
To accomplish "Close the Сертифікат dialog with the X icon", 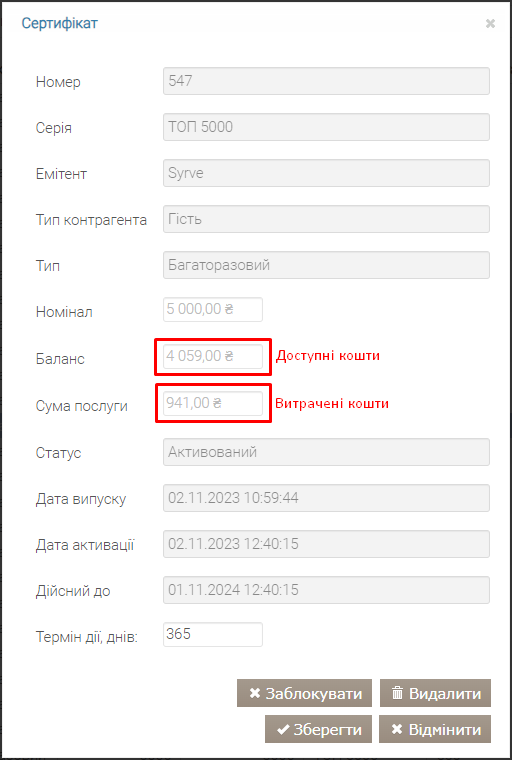I will click(x=490, y=24).
